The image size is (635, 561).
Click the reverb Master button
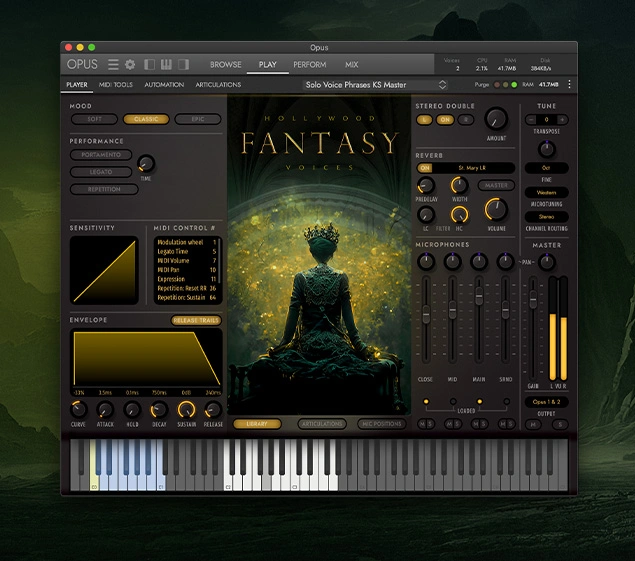(x=496, y=185)
